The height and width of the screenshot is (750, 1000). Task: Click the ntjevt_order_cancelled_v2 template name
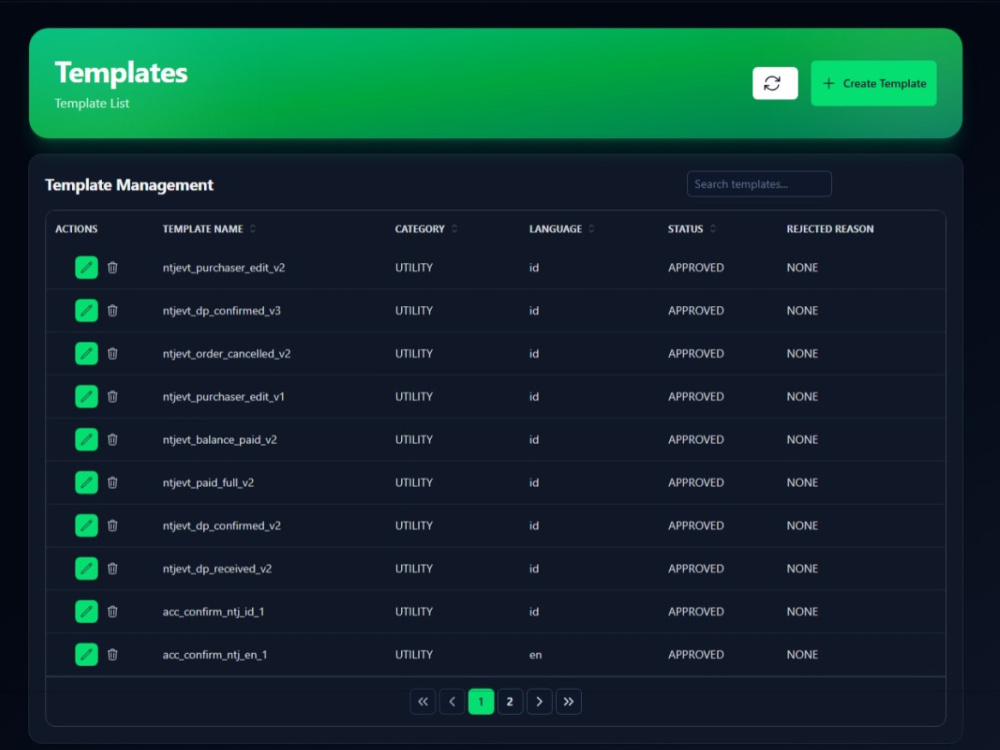click(226, 353)
